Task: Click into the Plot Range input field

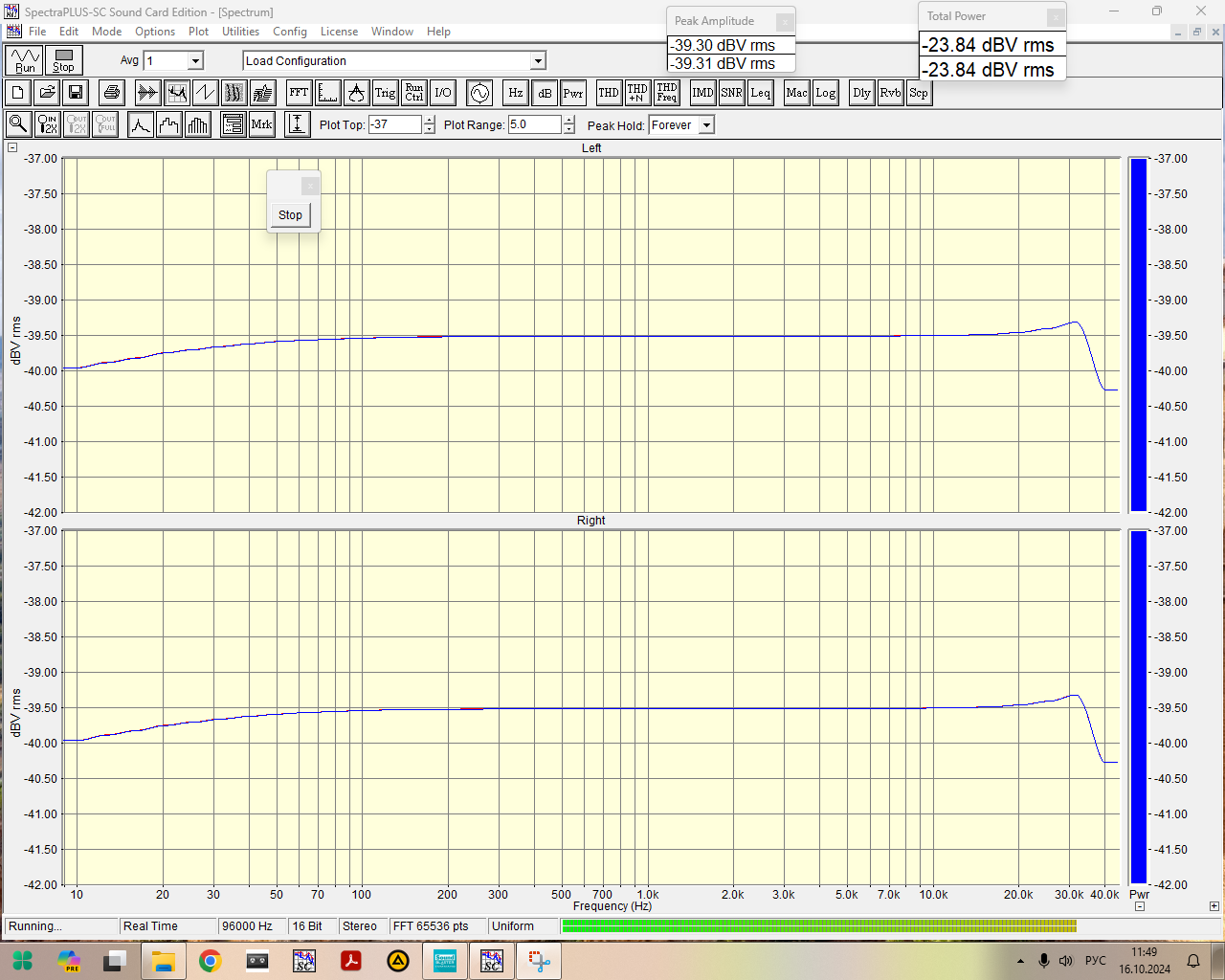Action: point(535,124)
